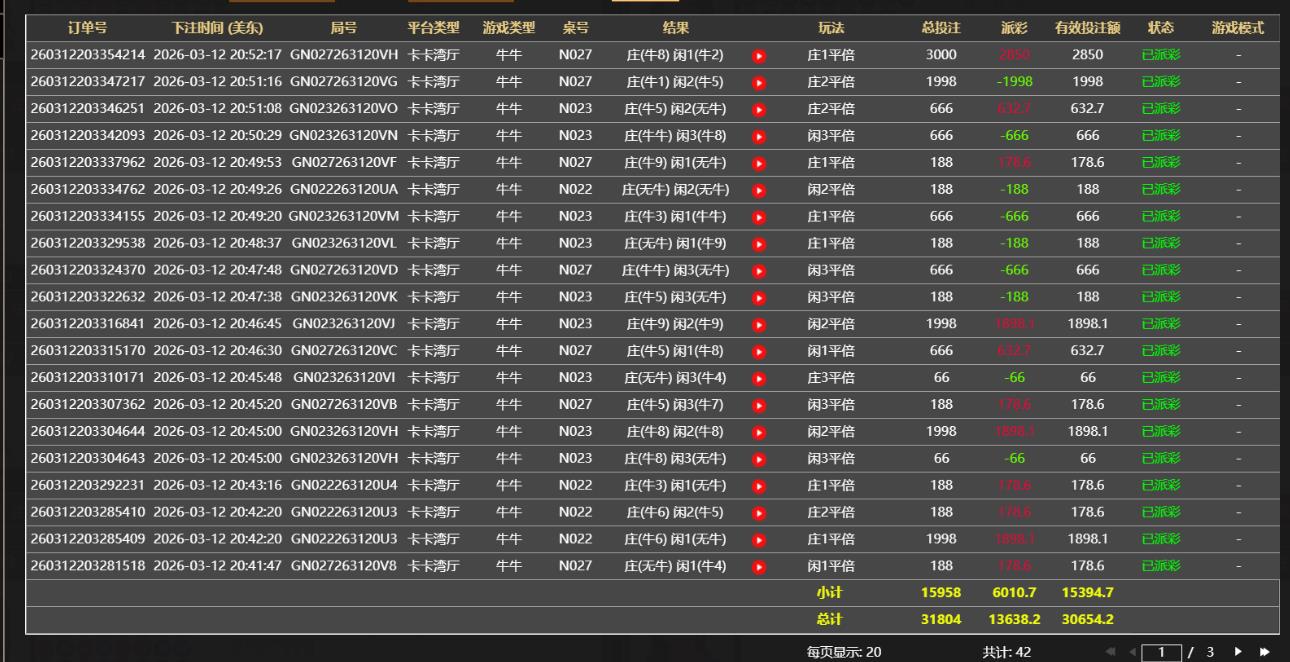Watch replay for round GN022263120UA

(758, 190)
